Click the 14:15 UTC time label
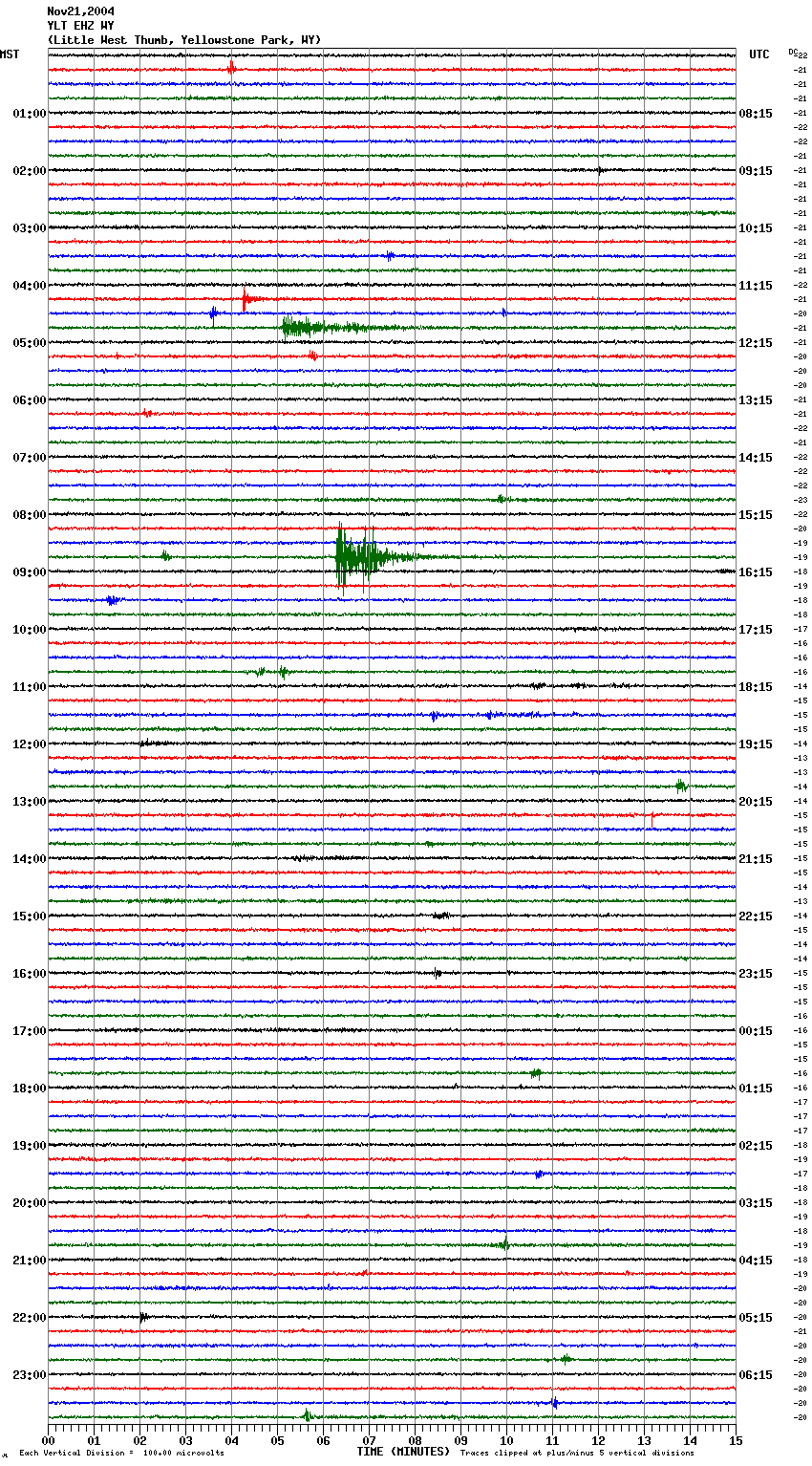812x1466 pixels. (756, 458)
